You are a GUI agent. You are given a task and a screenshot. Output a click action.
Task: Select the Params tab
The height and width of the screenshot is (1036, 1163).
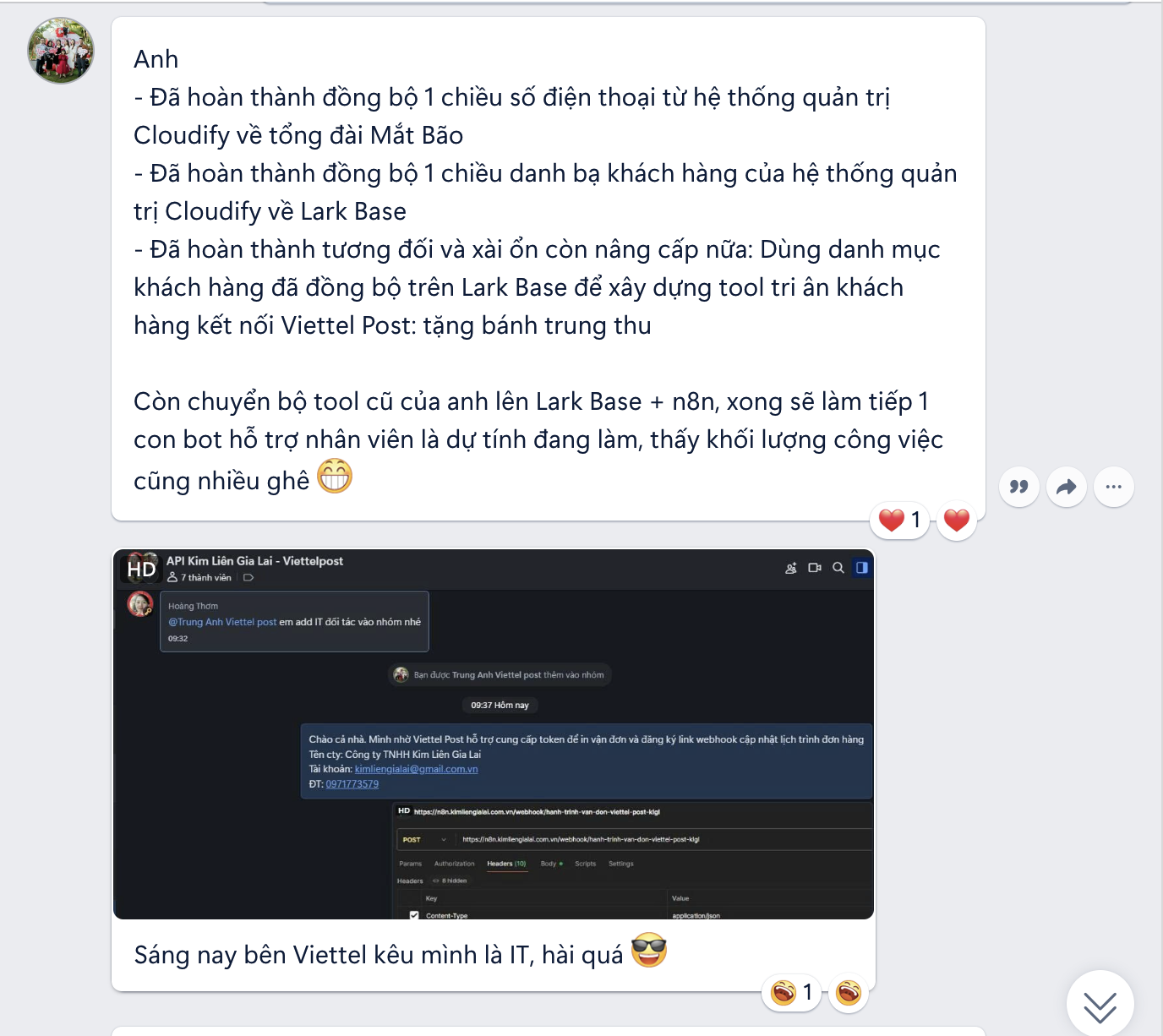pos(411,864)
